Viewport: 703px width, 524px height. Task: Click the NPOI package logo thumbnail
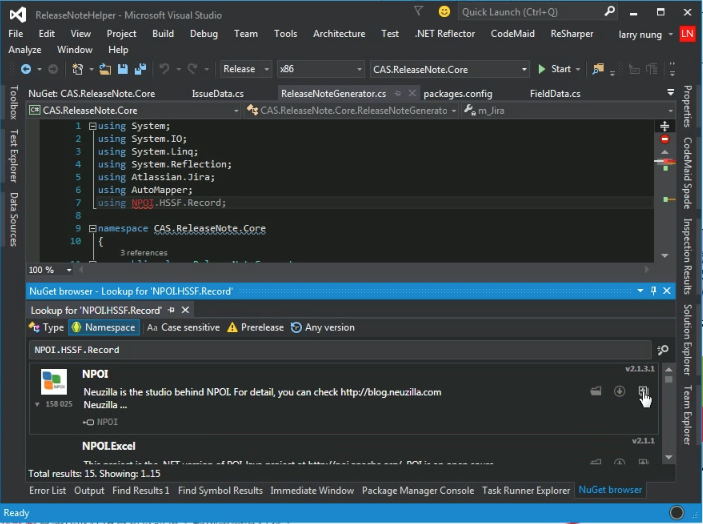(x=54, y=381)
